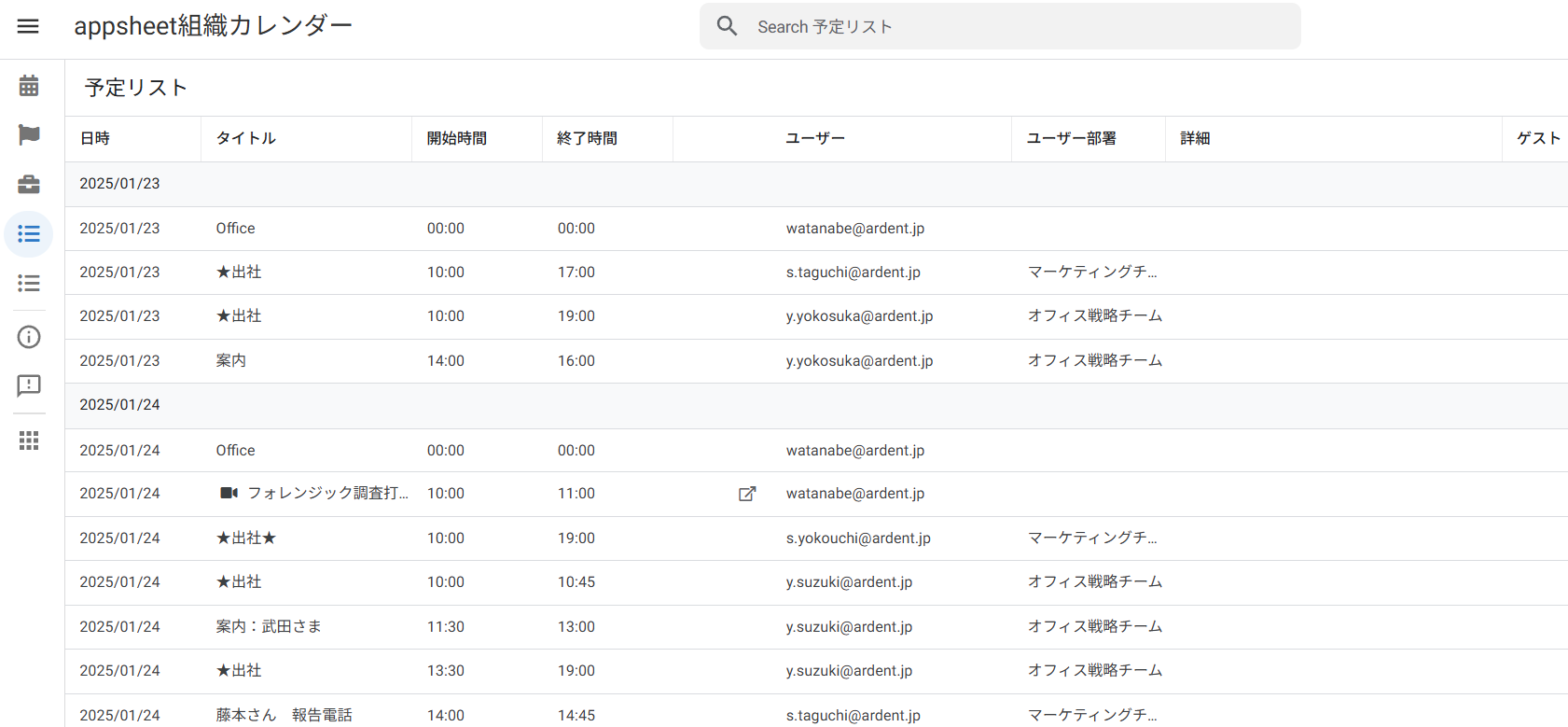Click the highlighted list view icon
The width and height of the screenshot is (1568, 727).
[29, 234]
